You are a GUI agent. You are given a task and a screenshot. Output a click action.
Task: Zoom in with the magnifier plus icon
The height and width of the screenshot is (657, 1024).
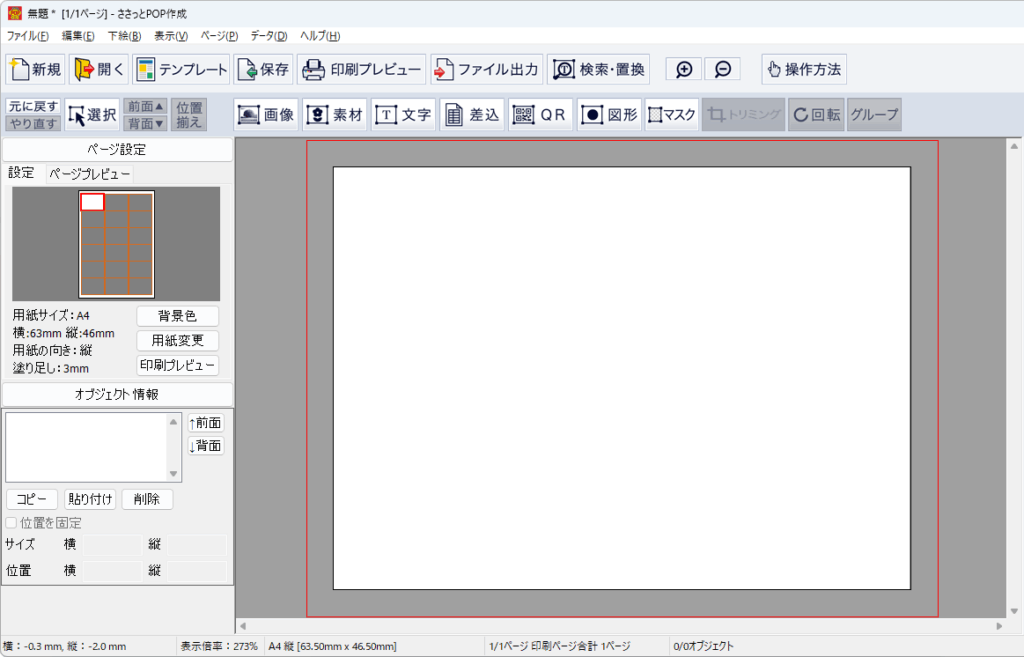click(684, 69)
